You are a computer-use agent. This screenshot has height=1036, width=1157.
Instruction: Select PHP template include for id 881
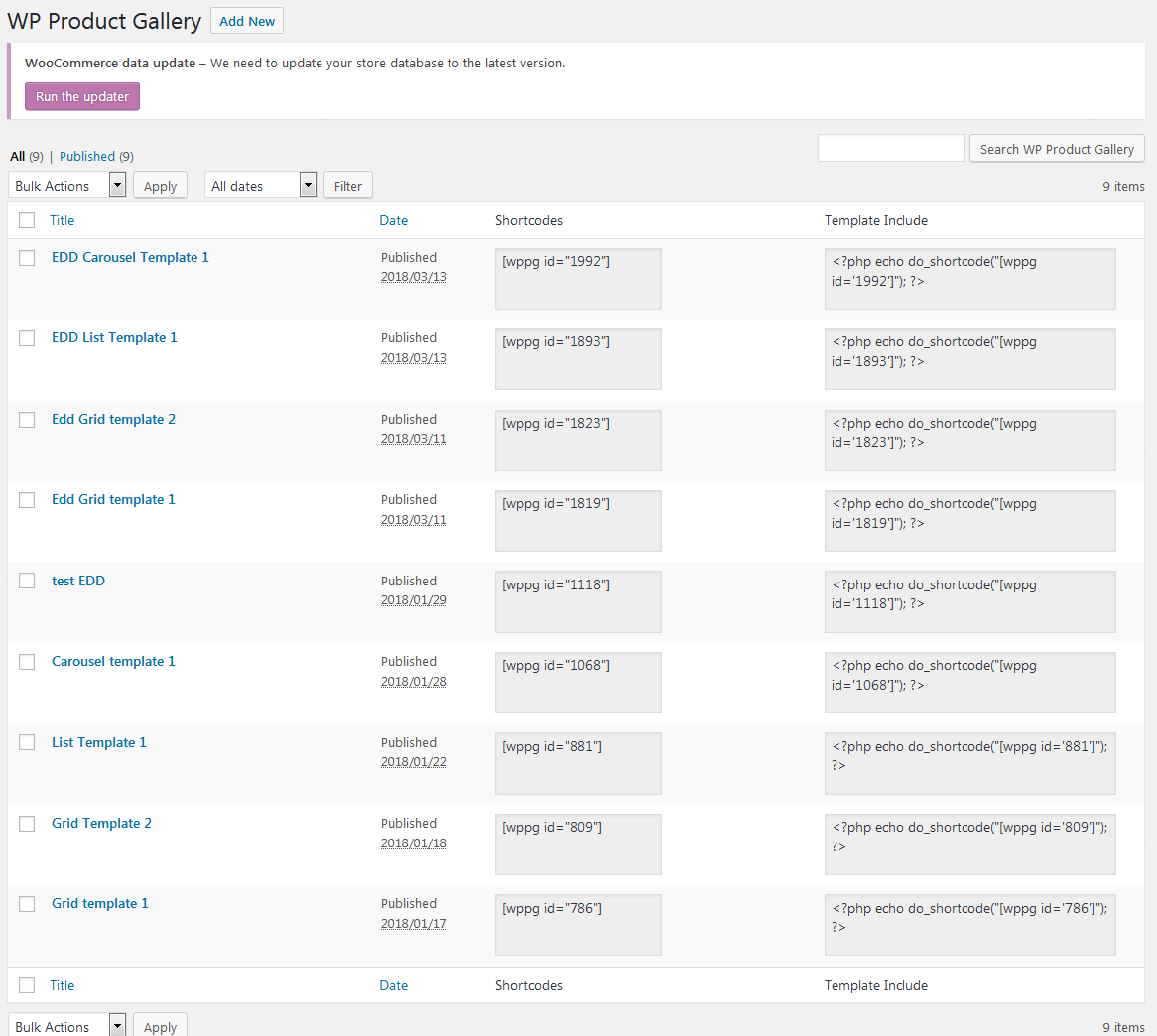[x=969, y=763]
